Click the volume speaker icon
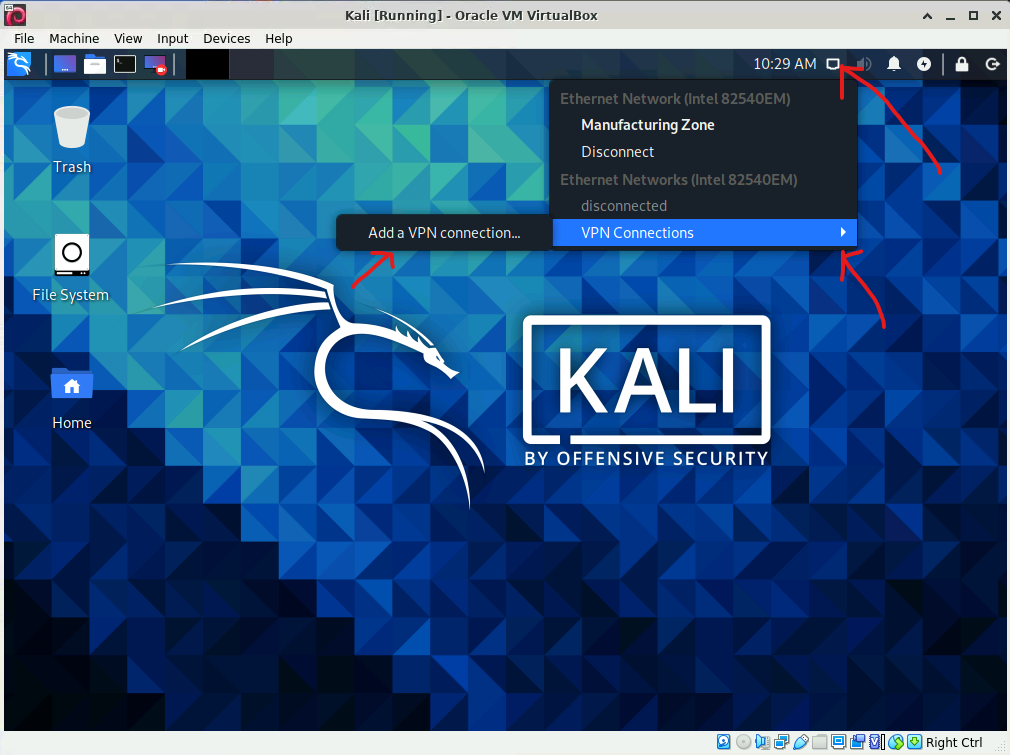Viewport: 1010px width, 755px height. [864, 64]
